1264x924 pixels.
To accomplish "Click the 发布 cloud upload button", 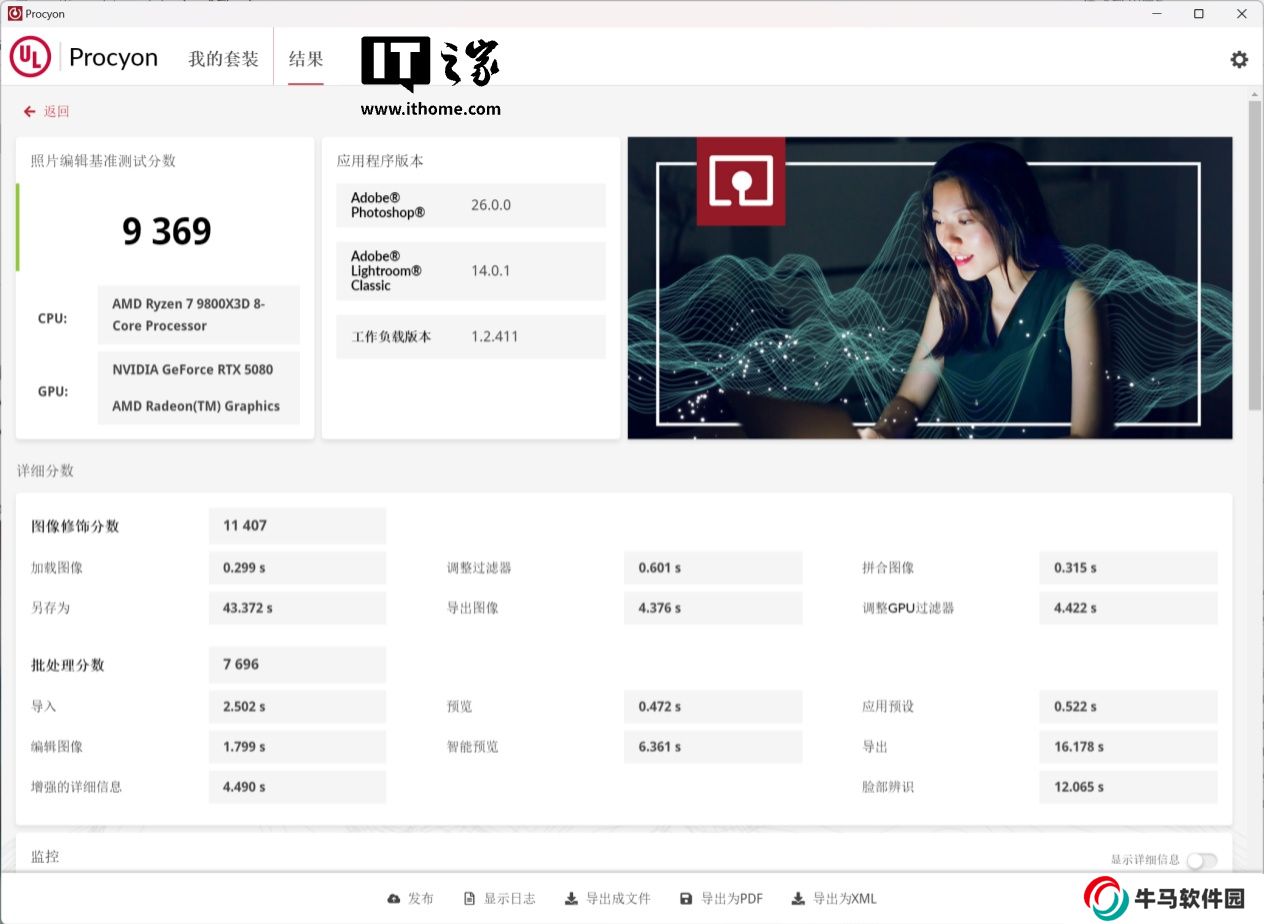I will pyautogui.click(x=410, y=898).
